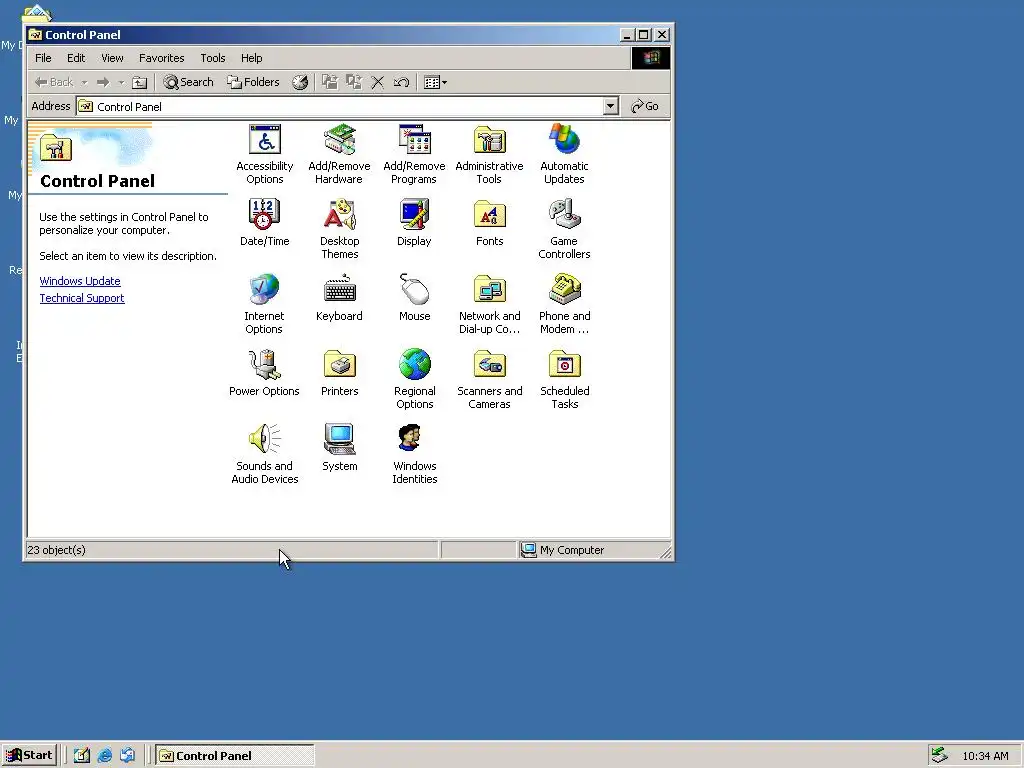Open Game Controllers icon

coord(564,229)
